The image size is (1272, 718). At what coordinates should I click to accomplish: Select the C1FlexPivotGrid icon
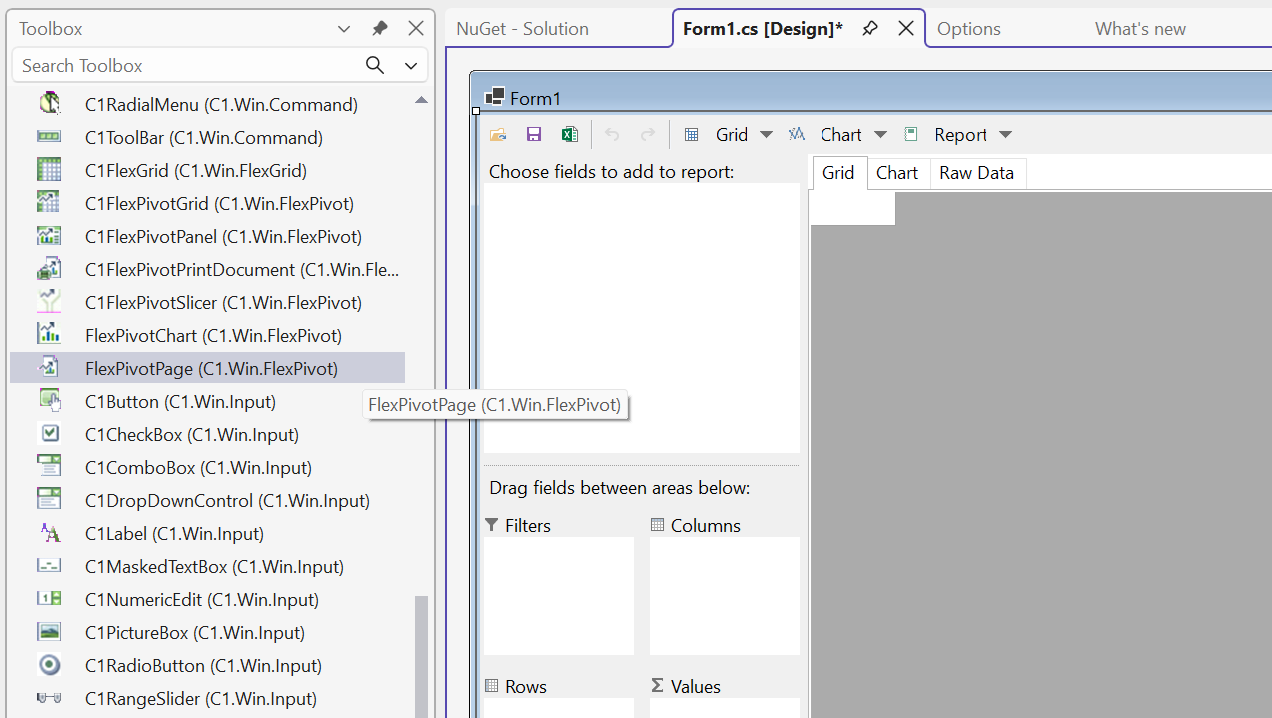coord(49,203)
